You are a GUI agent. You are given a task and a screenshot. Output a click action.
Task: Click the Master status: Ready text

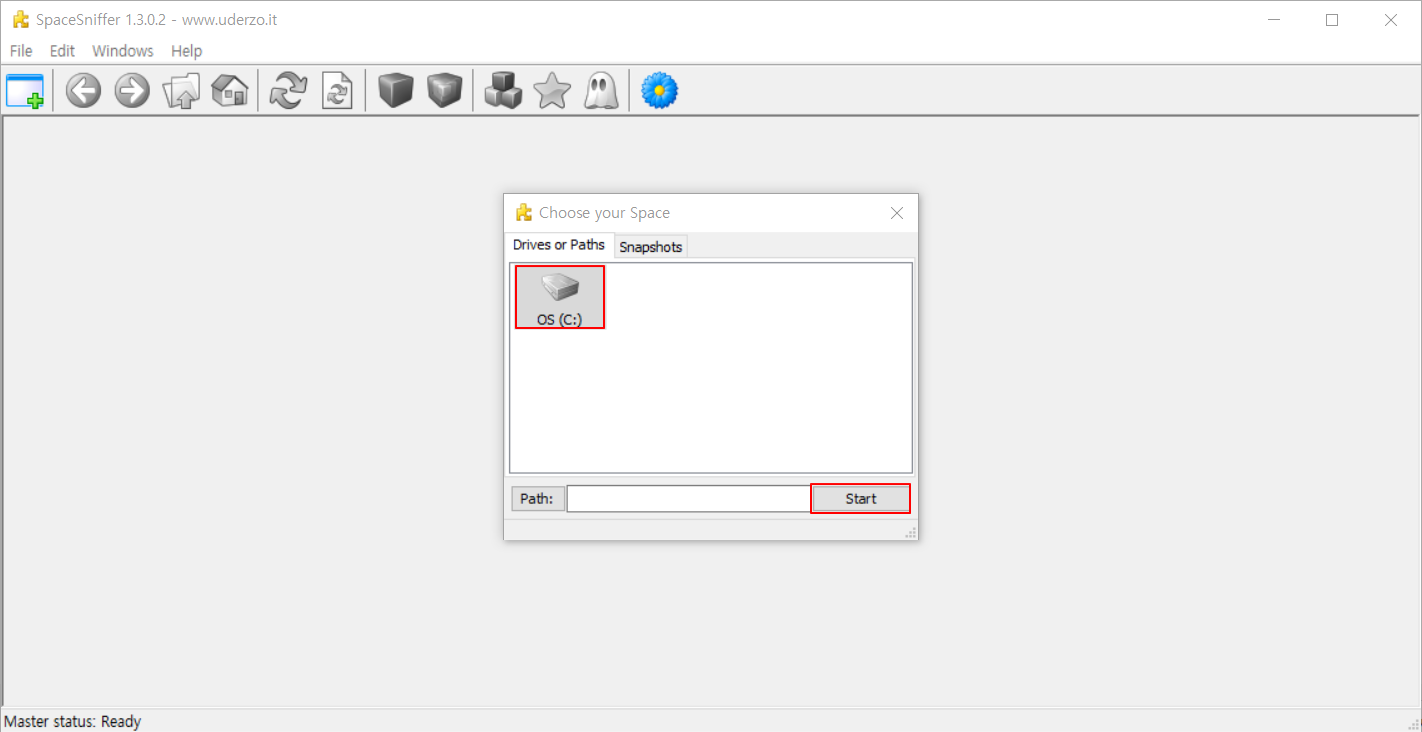[x=73, y=722]
